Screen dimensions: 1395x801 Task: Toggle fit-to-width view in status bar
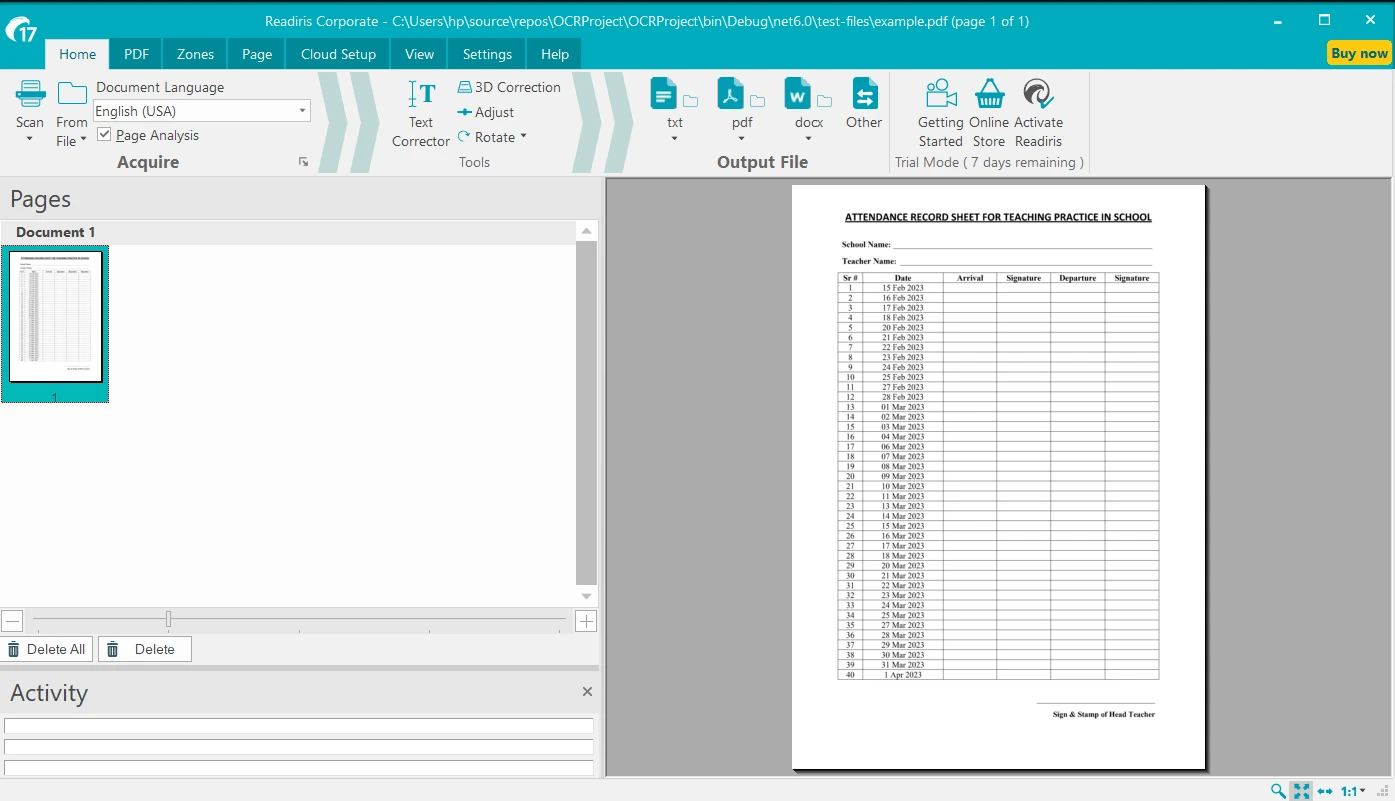[x=1325, y=791]
